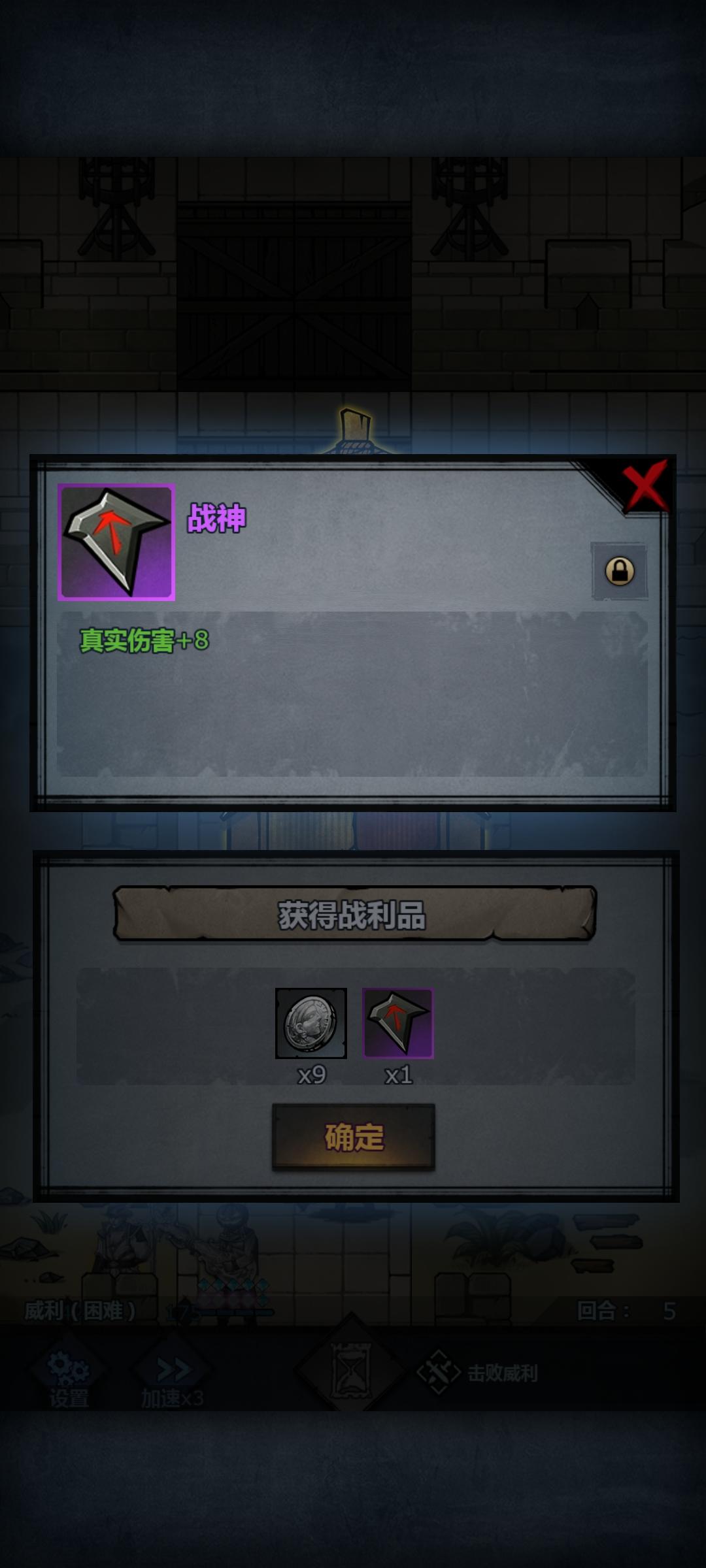Viewport: 706px width, 1568px height.
Task: Click the purple 战神 item name
Action: tap(216, 518)
